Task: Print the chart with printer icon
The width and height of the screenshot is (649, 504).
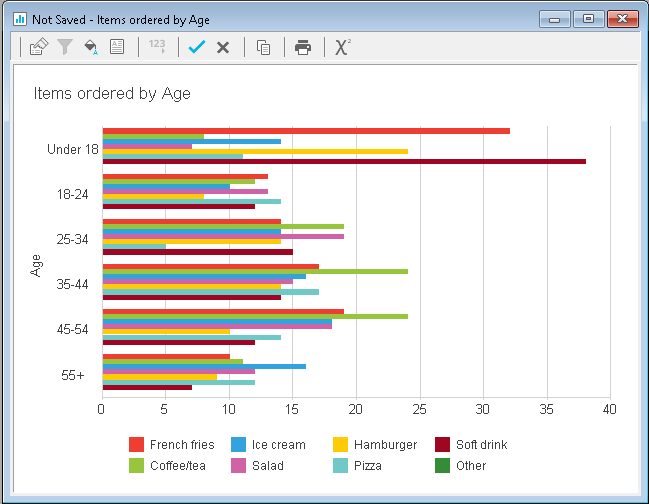Action: click(303, 47)
